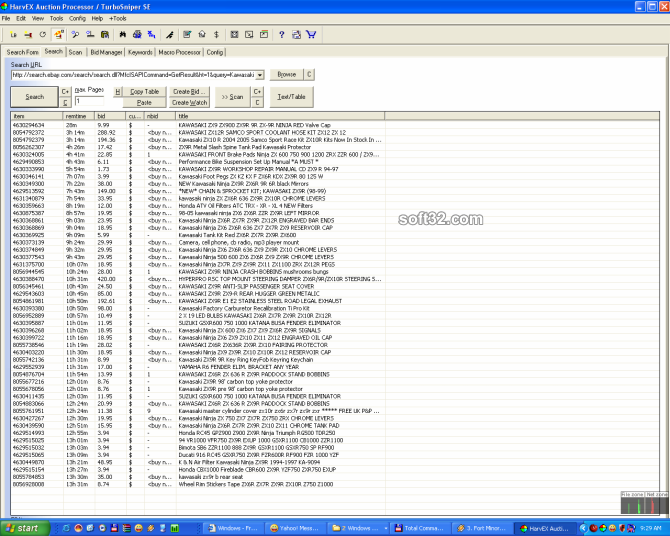
Task: Open the Config menu in menu bar
Action: (x=77, y=18)
